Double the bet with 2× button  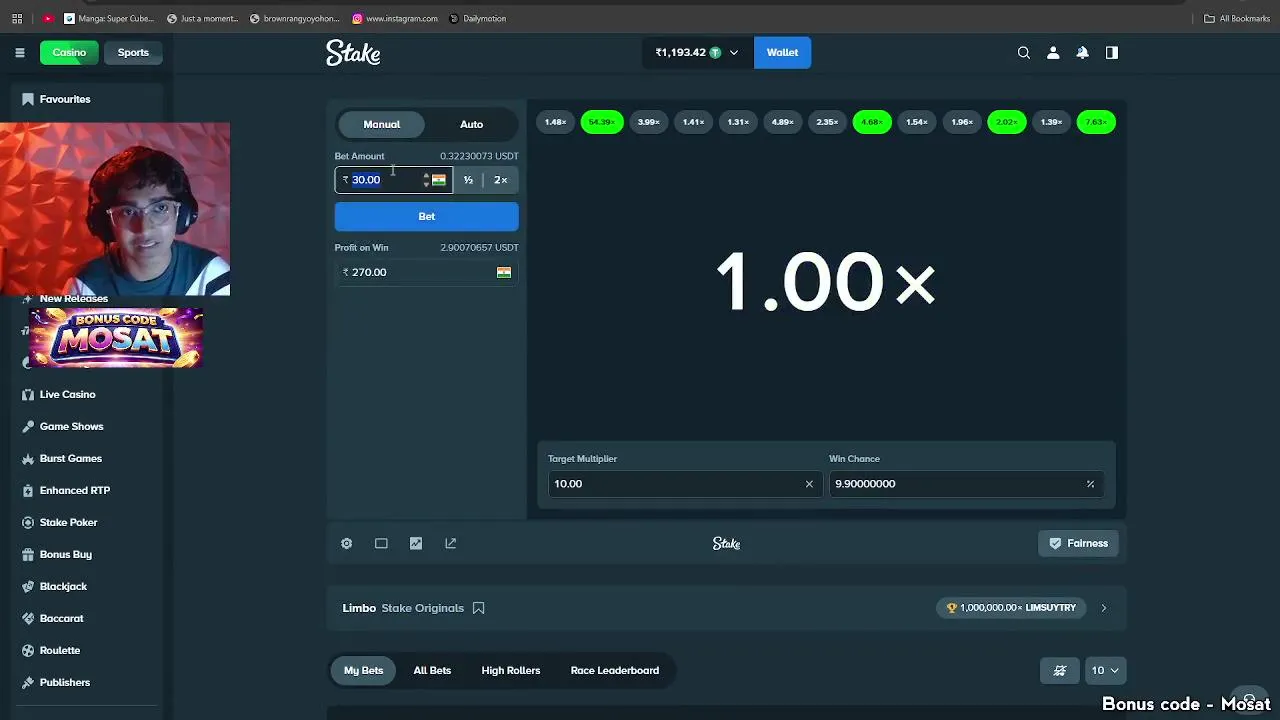click(500, 180)
